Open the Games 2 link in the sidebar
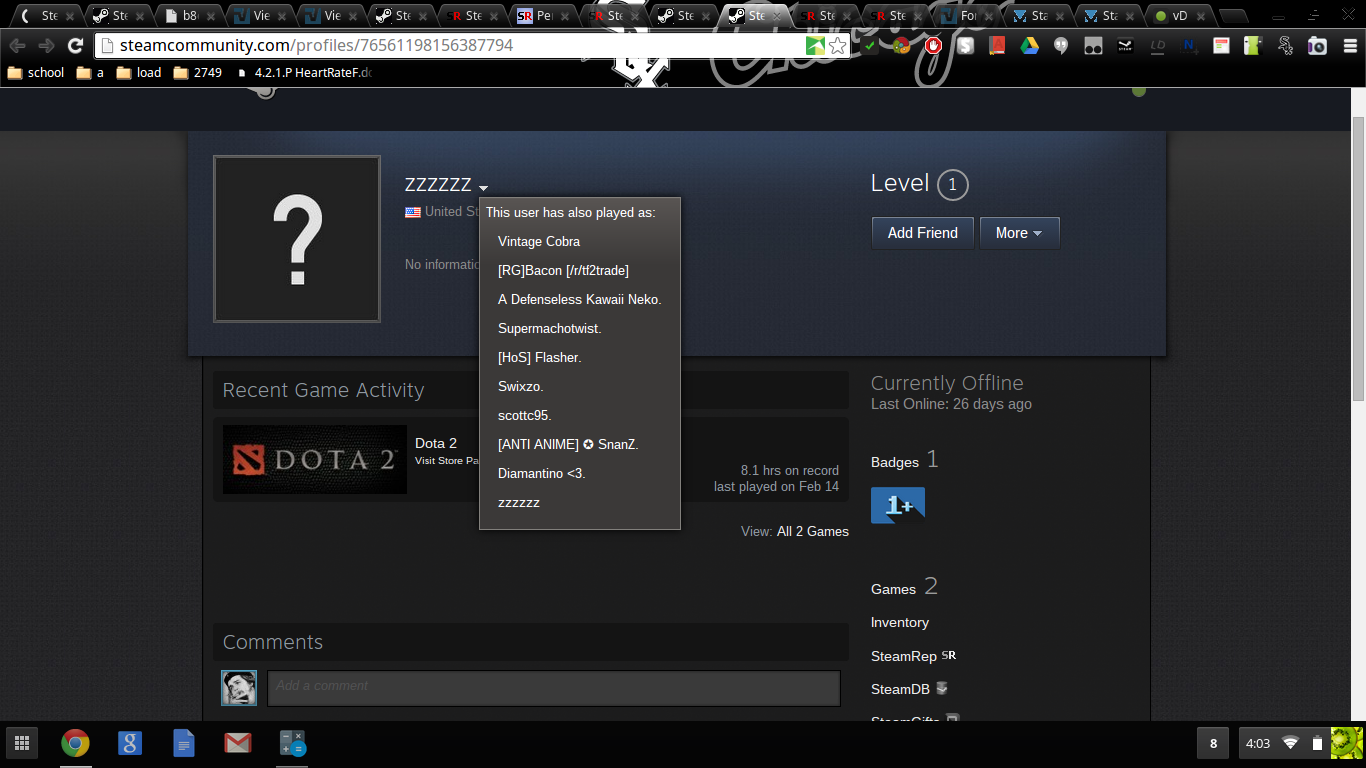This screenshot has width=1366, height=768. point(904,587)
